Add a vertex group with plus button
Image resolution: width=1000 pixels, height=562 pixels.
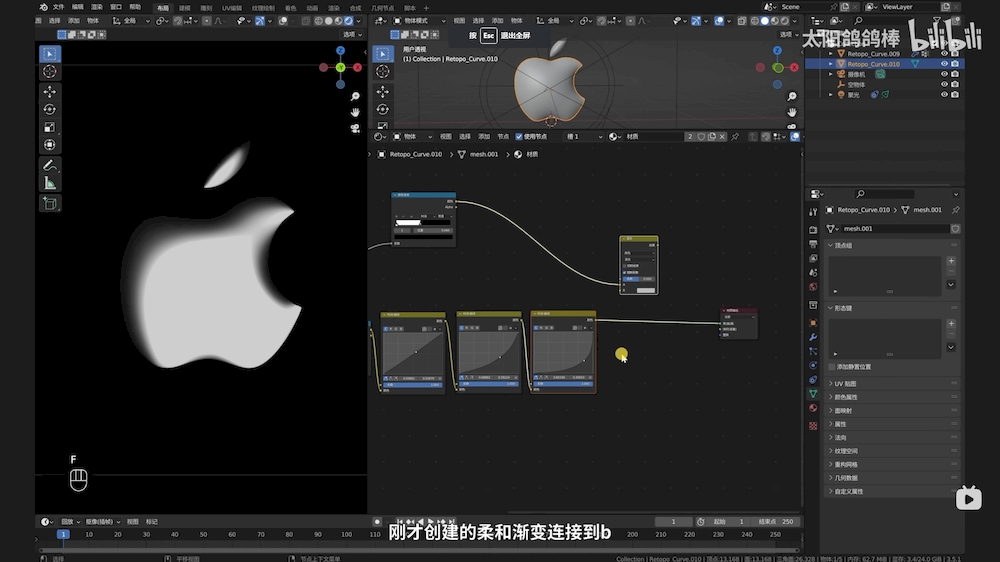coord(951,261)
